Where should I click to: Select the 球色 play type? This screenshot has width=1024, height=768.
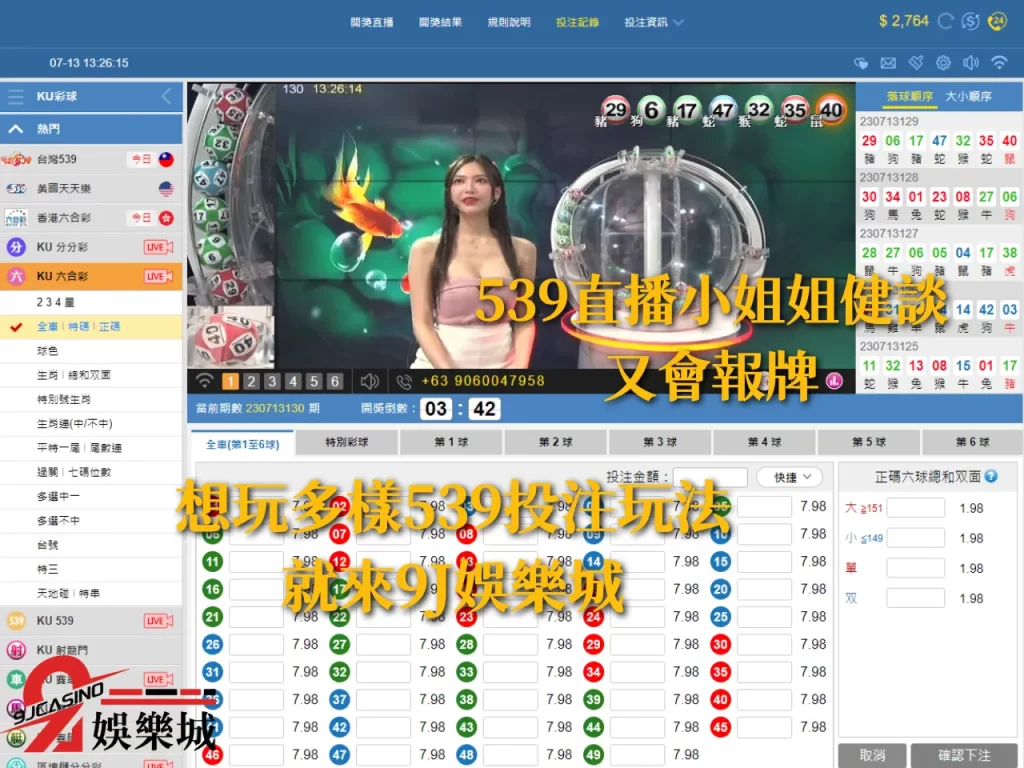91,351
